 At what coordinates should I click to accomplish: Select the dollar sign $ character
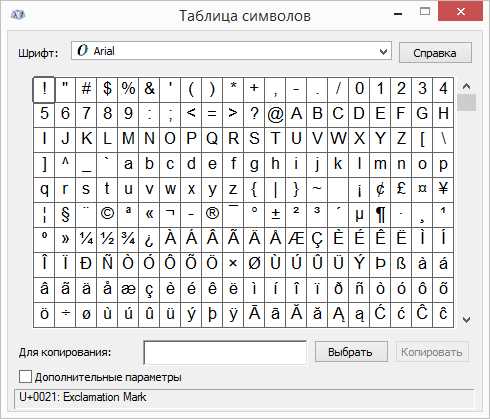(x=107, y=90)
